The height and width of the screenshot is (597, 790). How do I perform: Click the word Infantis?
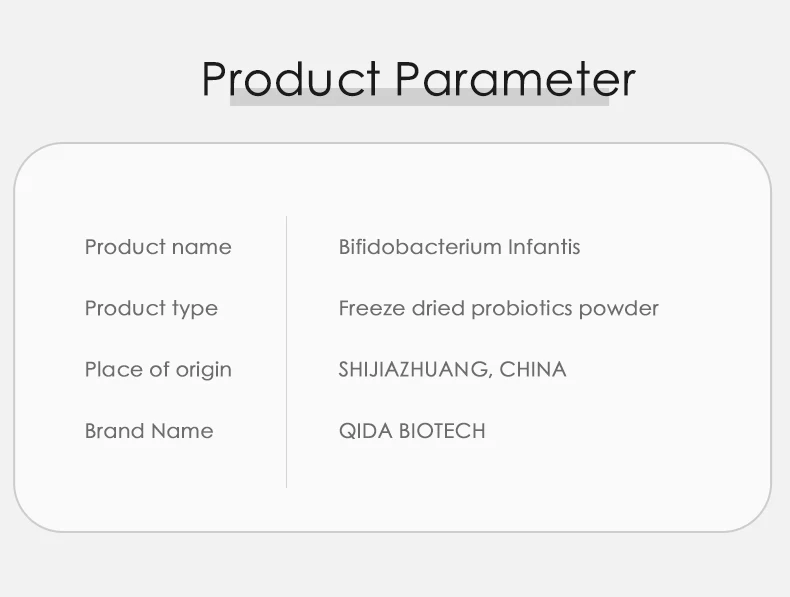coord(544,247)
